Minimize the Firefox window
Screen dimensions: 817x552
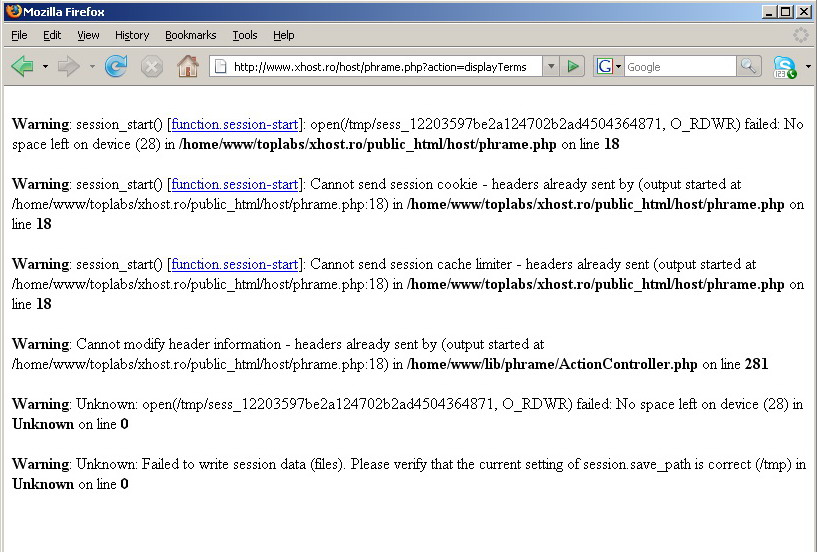coord(769,11)
